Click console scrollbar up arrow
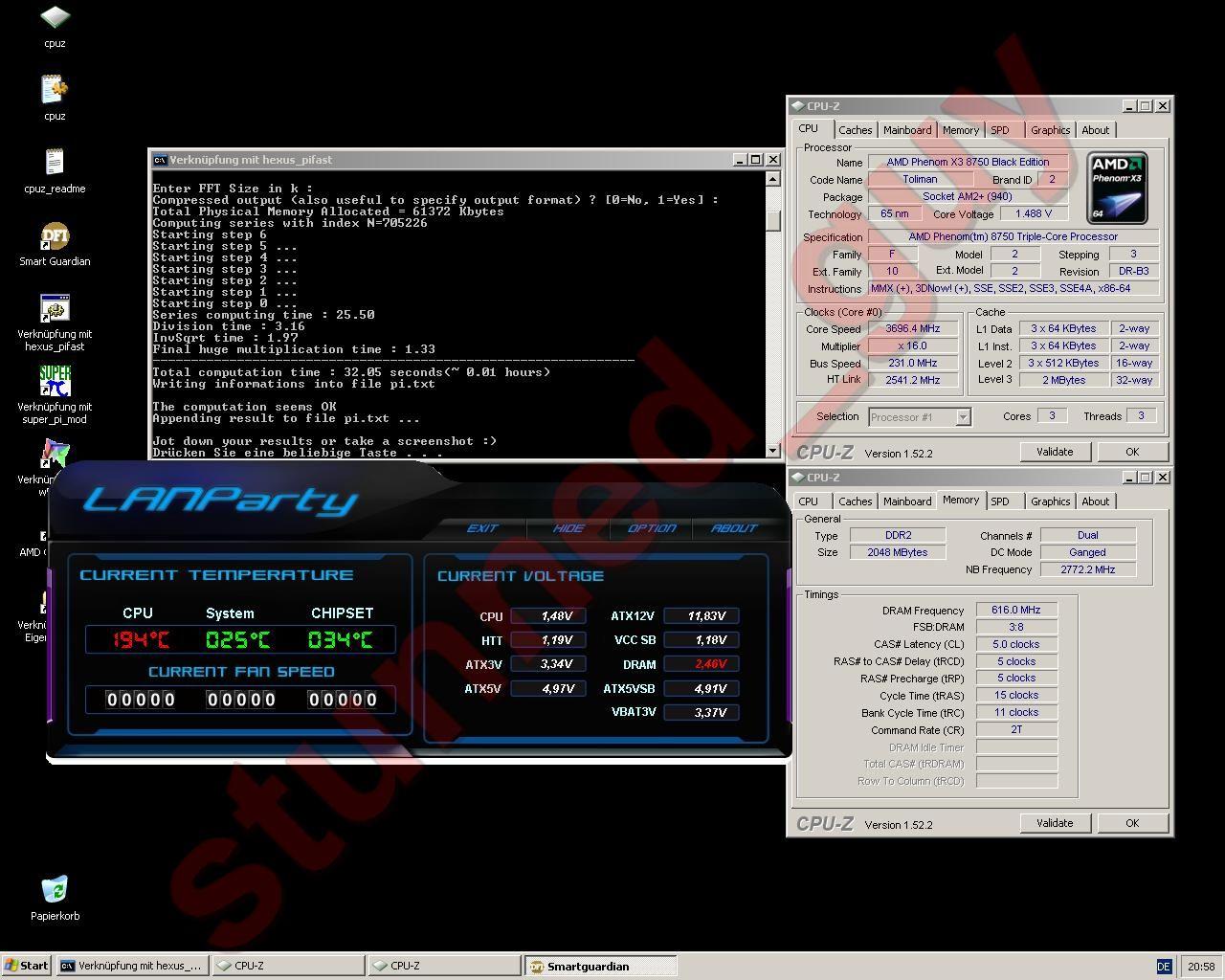Viewport: 1225px width, 980px height. (x=772, y=179)
